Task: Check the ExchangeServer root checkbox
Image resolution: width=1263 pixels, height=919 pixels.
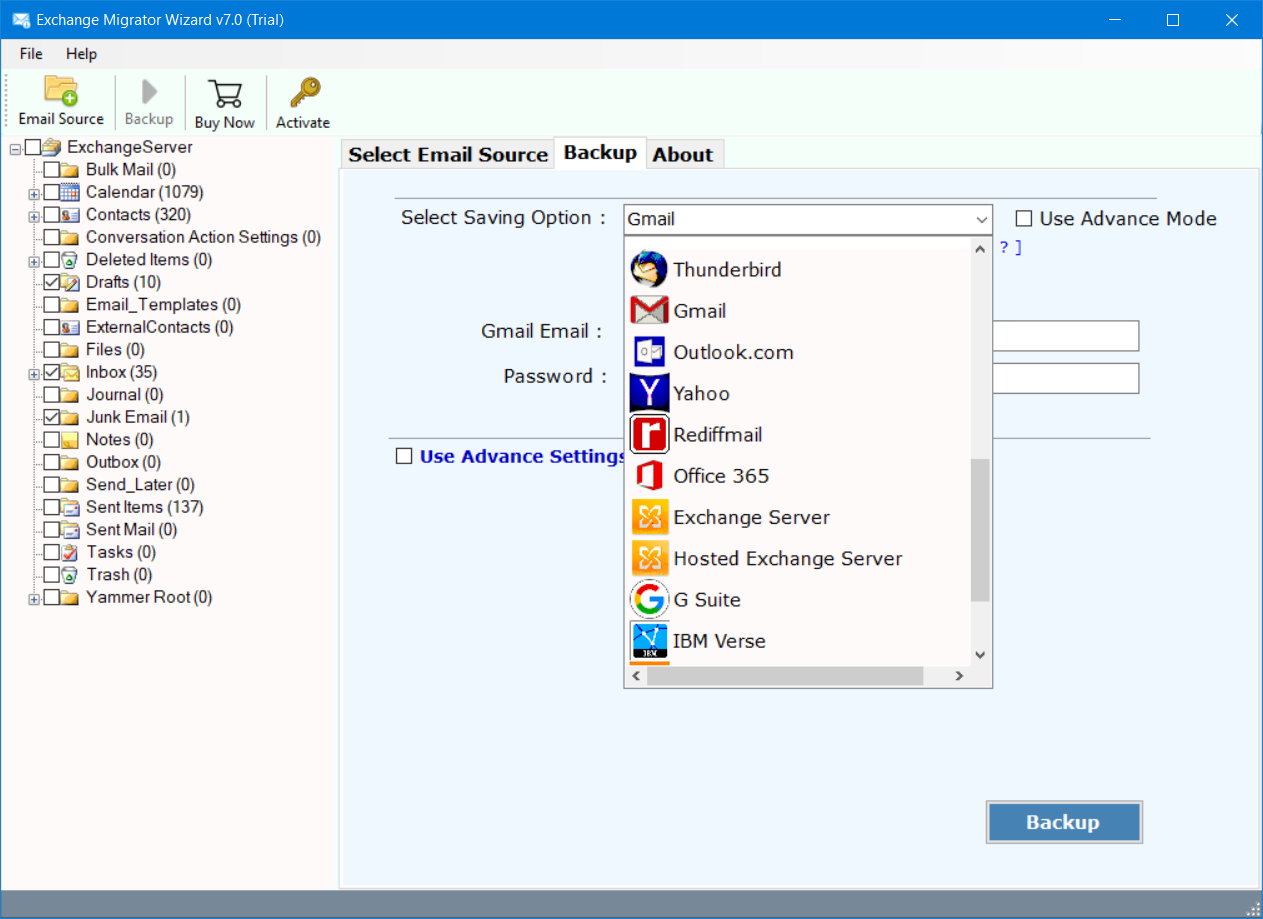Action: tap(33, 147)
